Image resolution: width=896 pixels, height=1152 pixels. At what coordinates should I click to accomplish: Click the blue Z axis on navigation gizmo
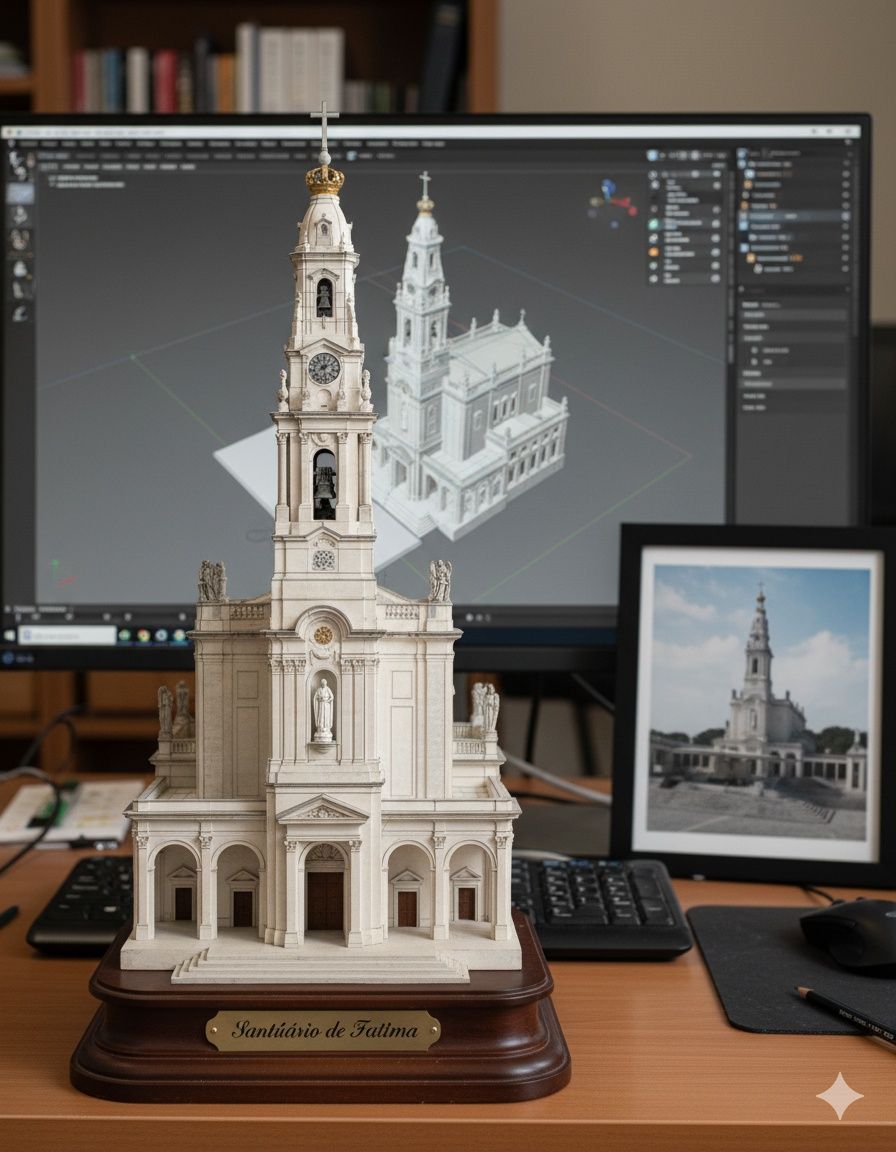coord(607,187)
